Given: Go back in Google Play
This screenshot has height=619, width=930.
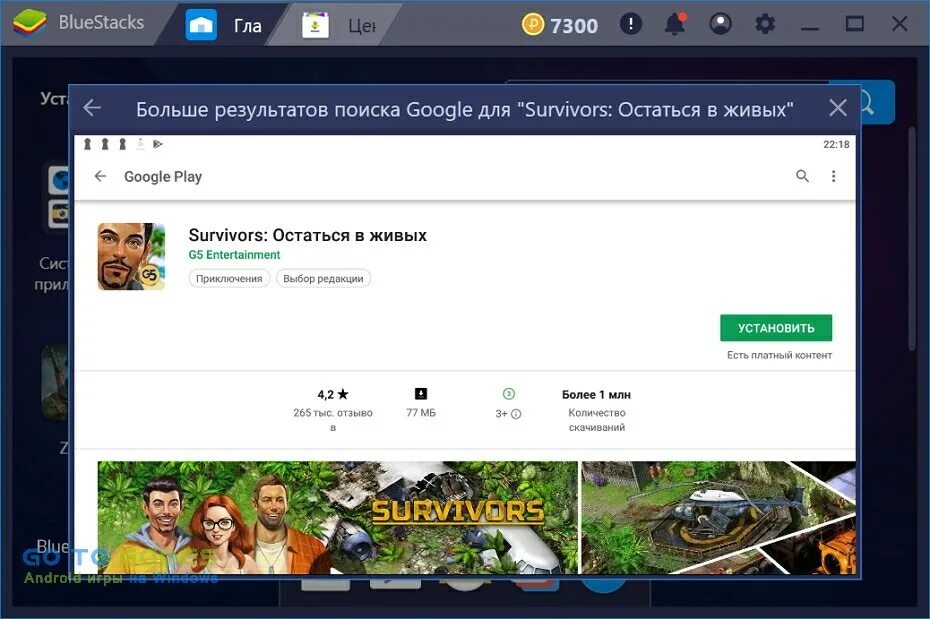Looking at the screenshot, I should coord(100,176).
